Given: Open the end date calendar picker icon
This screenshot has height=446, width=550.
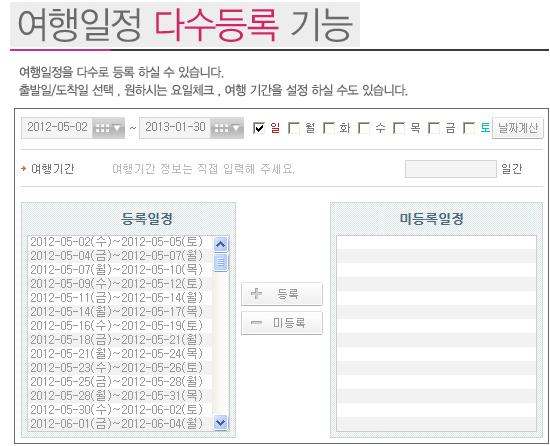Looking at the screenshot, I should pyautogui.click(x=227, y=128).
